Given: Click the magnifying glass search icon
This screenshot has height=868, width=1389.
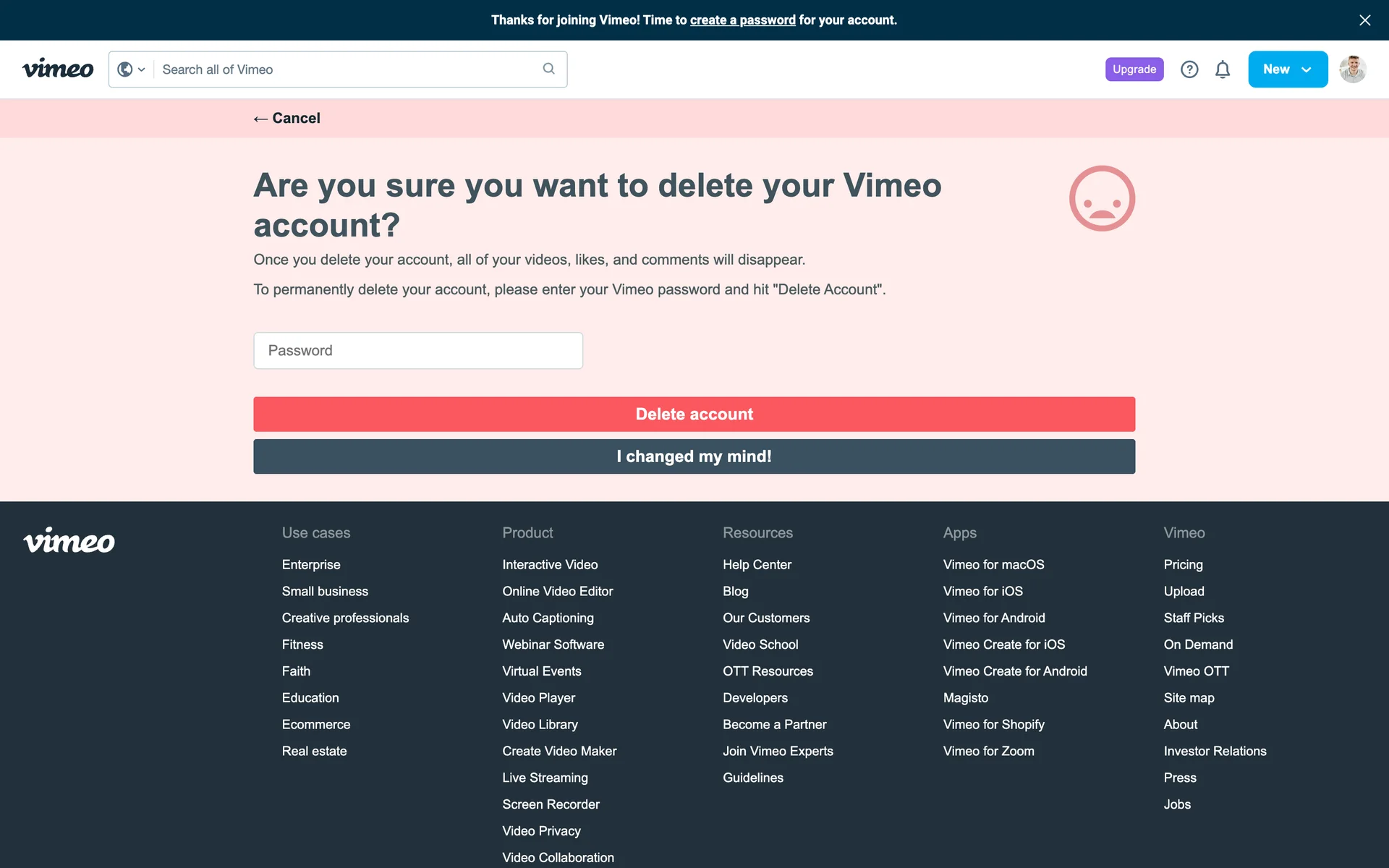Looking at the screenshot, I should coord(548,69).
